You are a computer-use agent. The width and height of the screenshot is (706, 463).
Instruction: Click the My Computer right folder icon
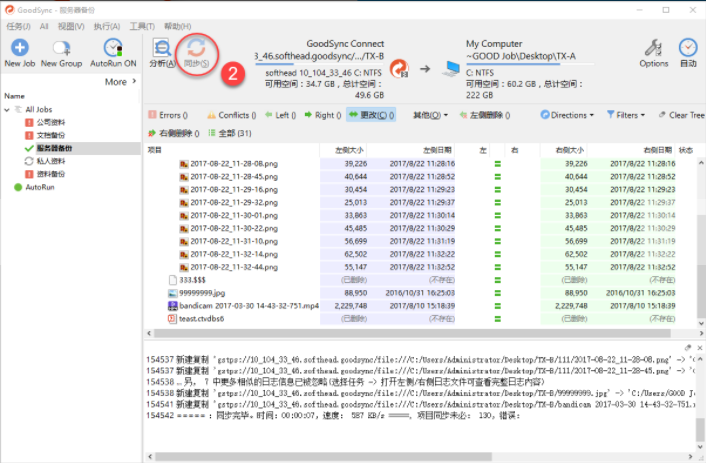(451, 68)
